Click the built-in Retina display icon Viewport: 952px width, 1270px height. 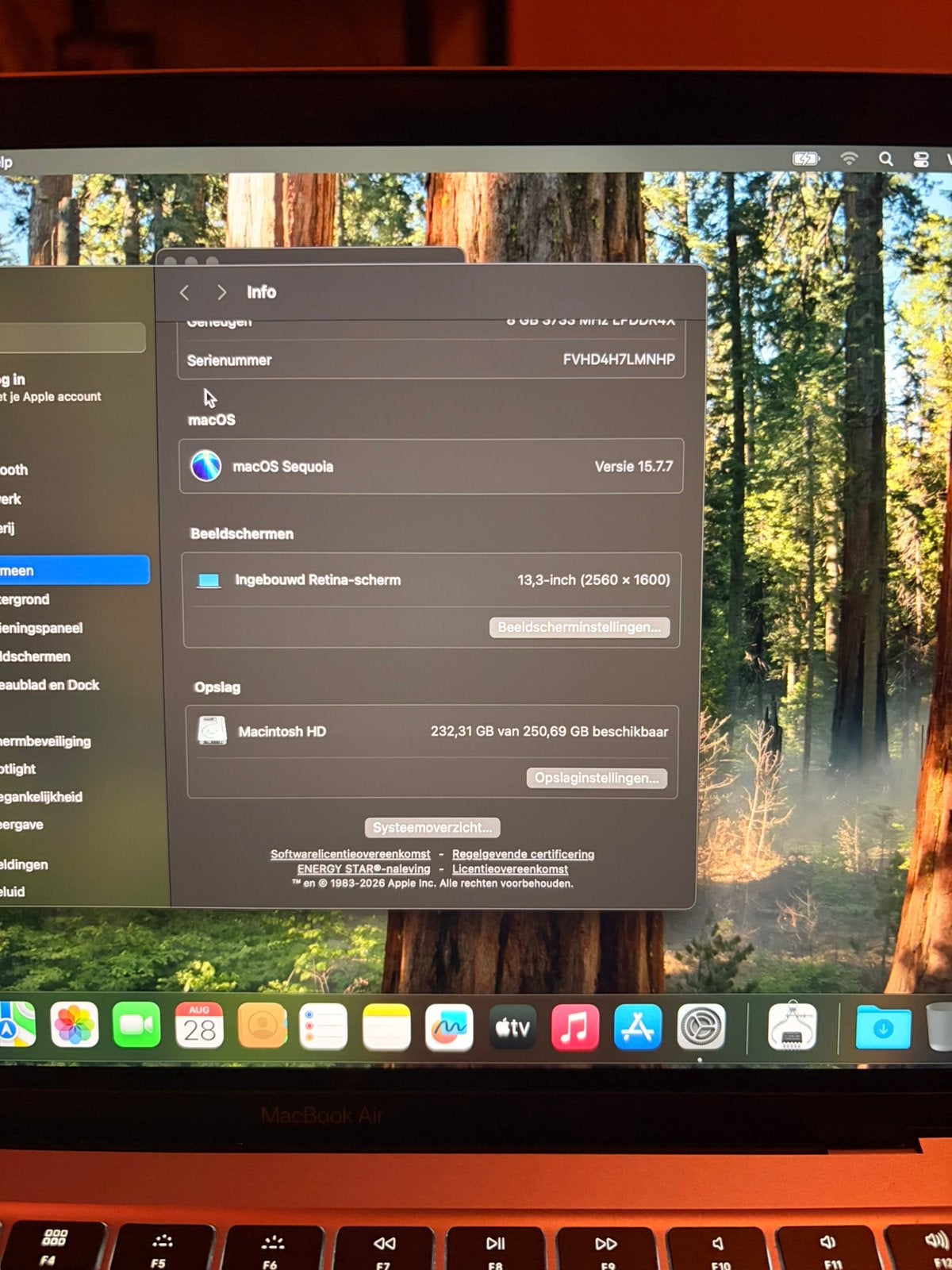(209, 581)
